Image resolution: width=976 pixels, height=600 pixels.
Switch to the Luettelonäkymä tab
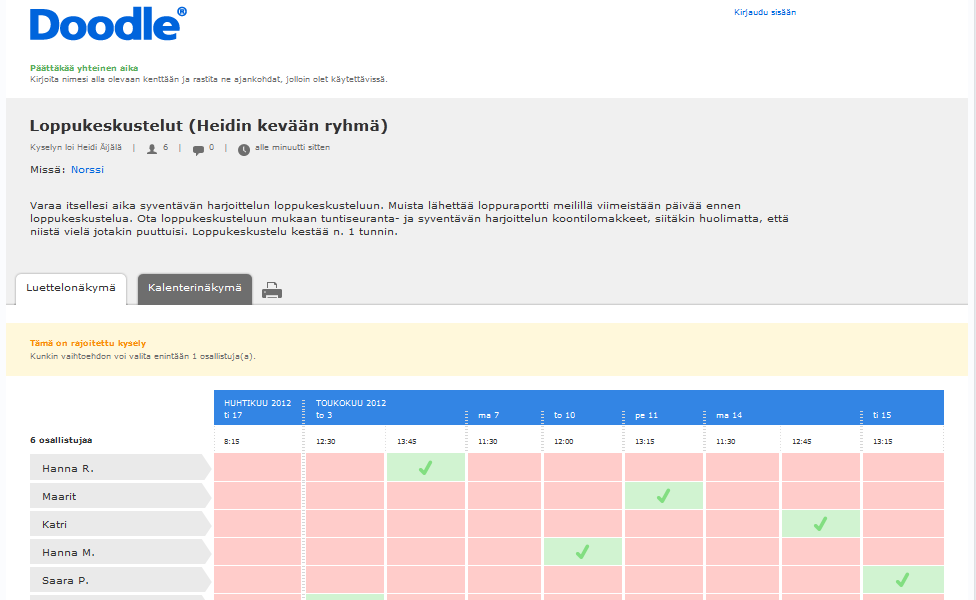coord(71,288)
